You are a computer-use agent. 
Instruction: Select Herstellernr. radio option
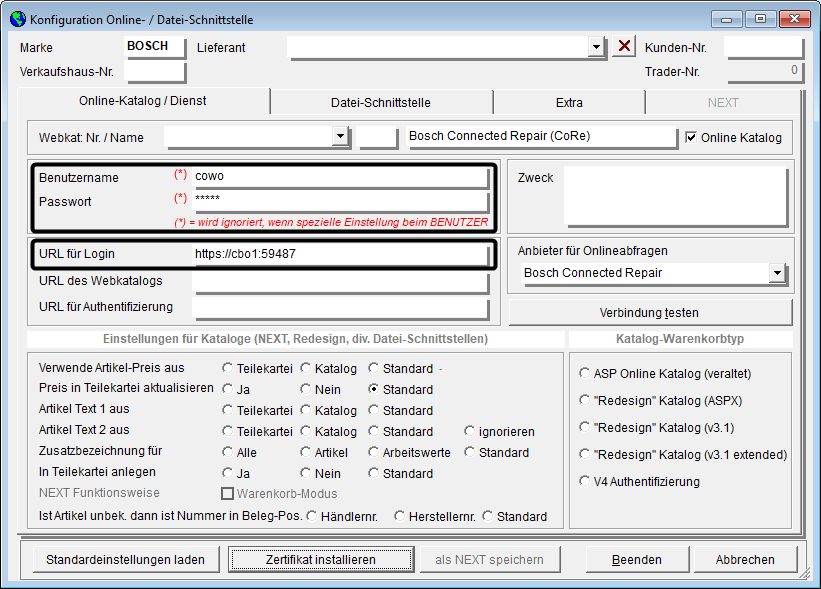point(400,516)
